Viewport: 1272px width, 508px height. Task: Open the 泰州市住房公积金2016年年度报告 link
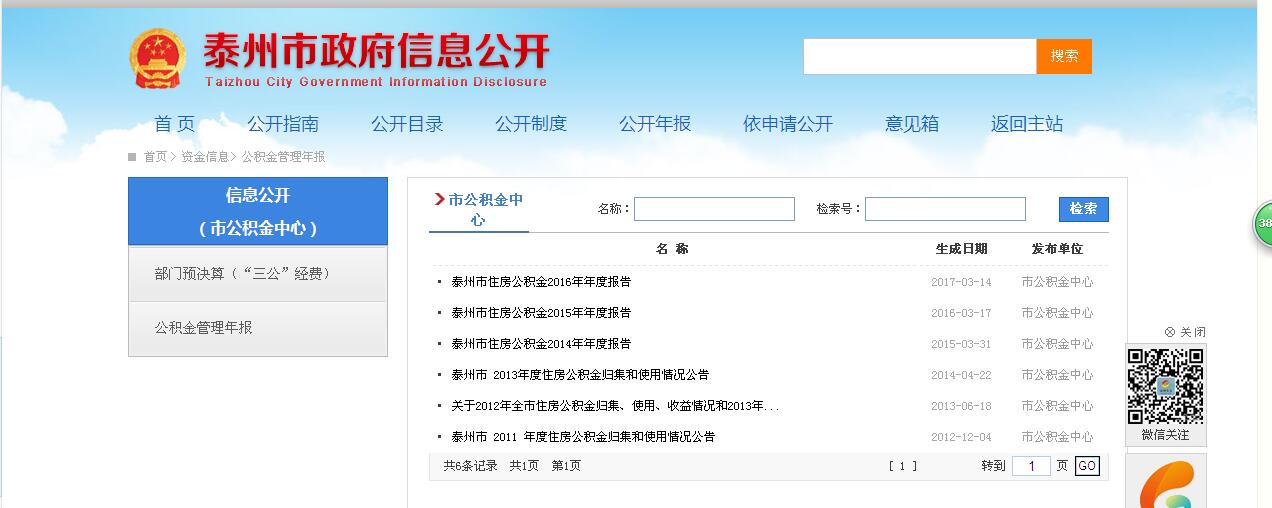pos(541,282)
